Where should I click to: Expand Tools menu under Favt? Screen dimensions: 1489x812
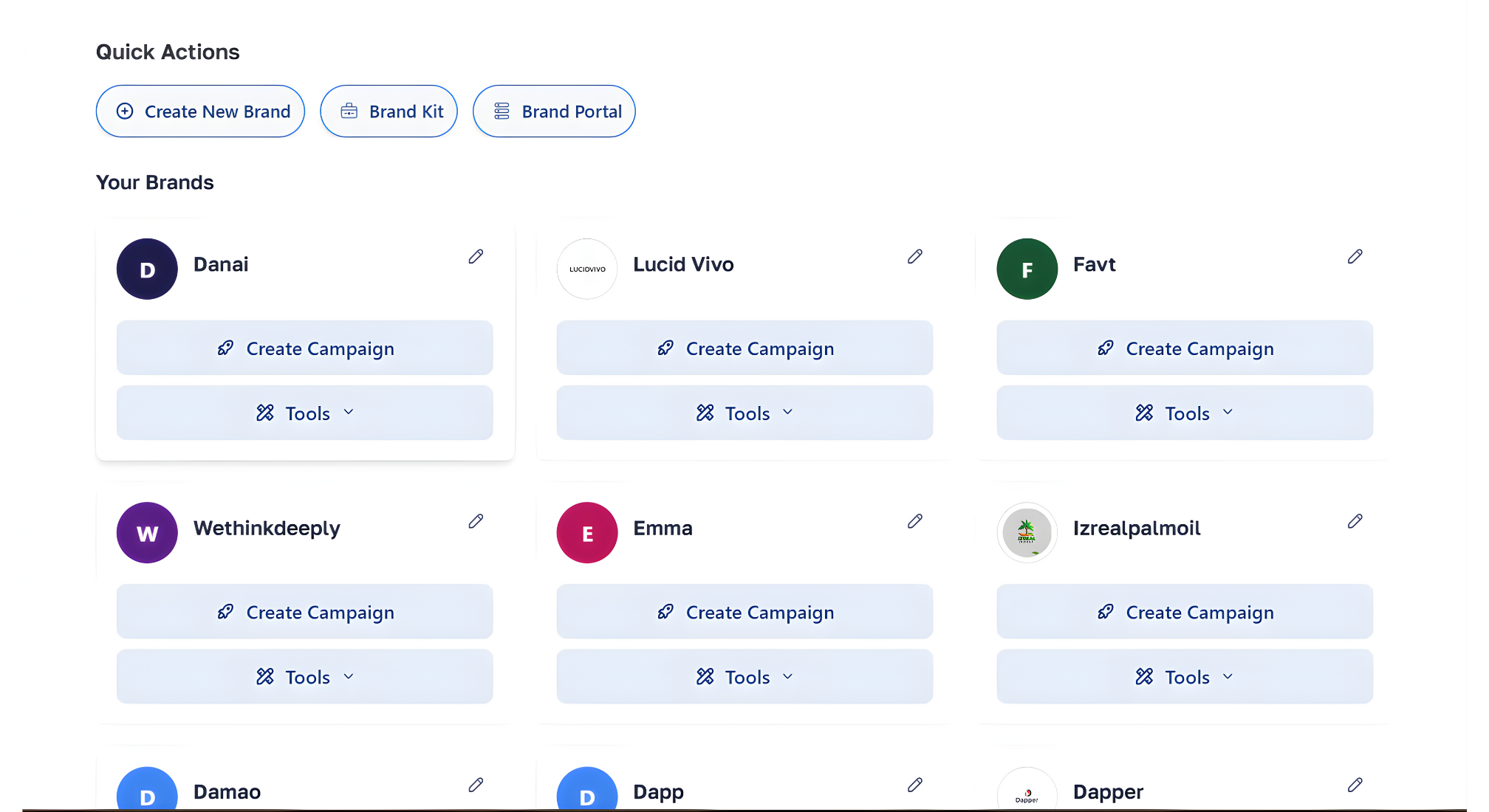1184,413
